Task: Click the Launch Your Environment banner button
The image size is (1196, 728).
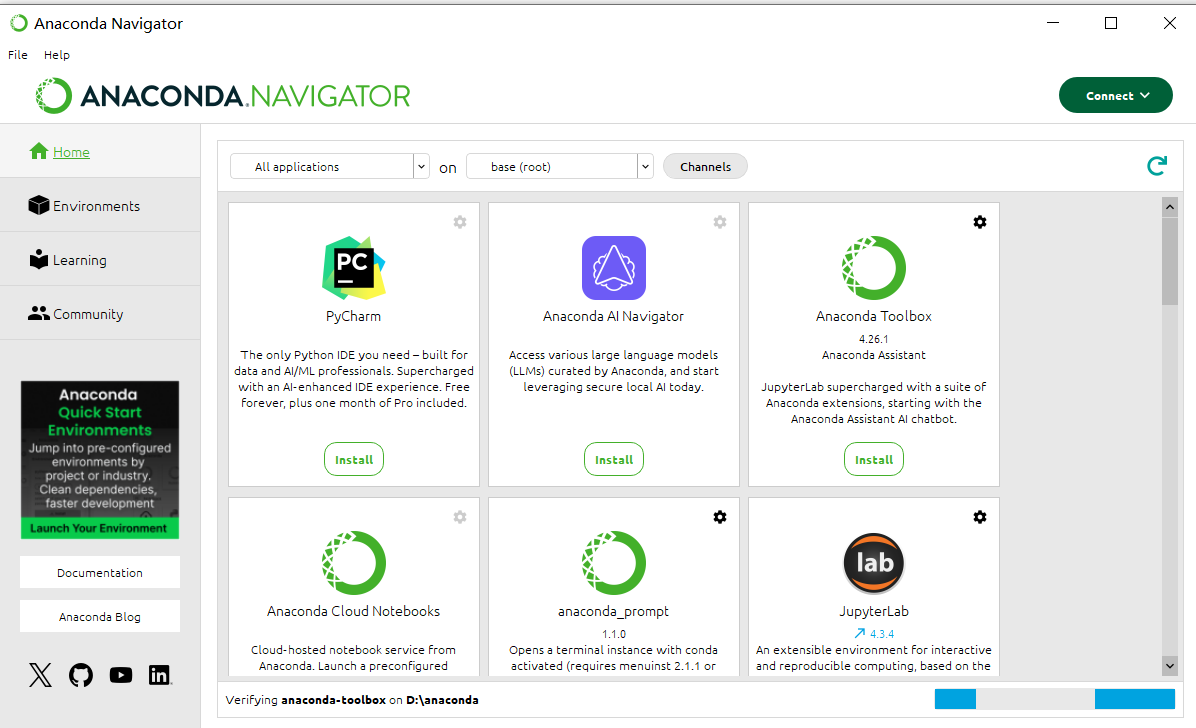Action: (x=100, y=528)
